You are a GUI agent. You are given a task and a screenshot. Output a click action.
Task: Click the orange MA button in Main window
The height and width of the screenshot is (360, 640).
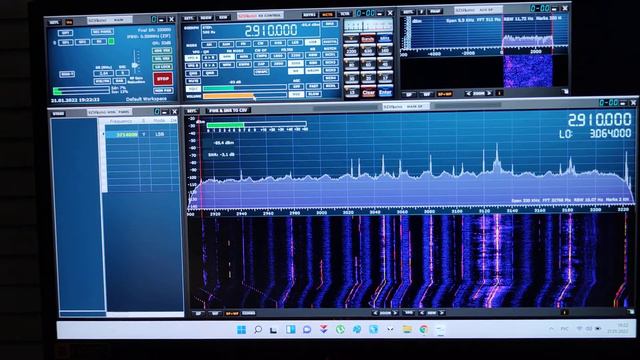click(69, 22)
